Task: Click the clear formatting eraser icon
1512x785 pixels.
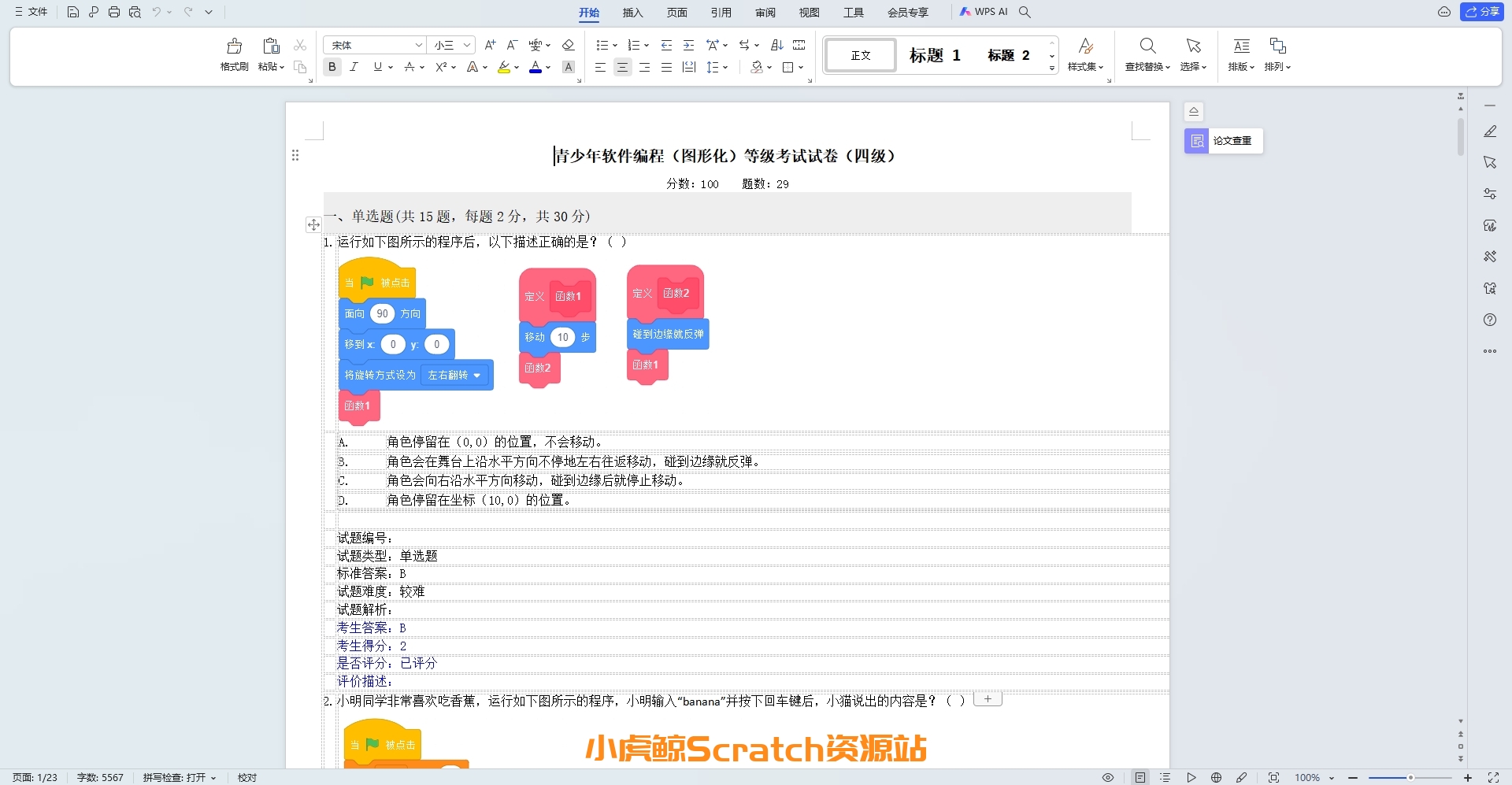Action: pos(568,46)
